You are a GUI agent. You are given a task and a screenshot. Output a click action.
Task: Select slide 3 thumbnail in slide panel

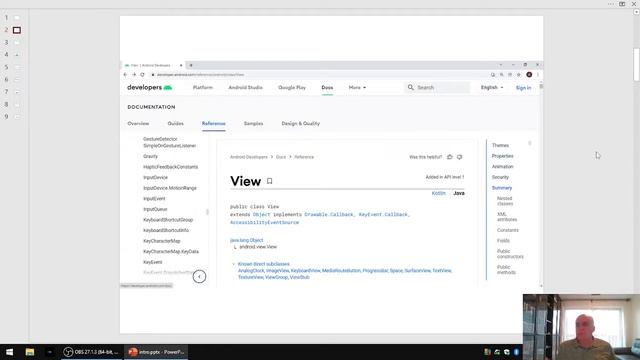point(17,42)
